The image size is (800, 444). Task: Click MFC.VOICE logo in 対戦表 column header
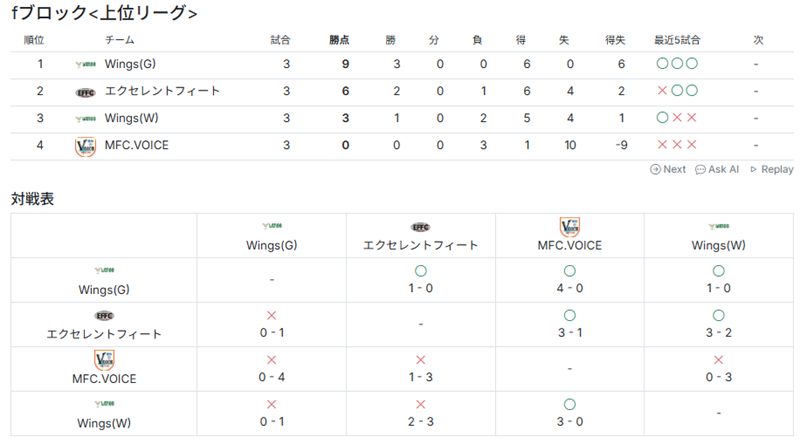point(569,226)
